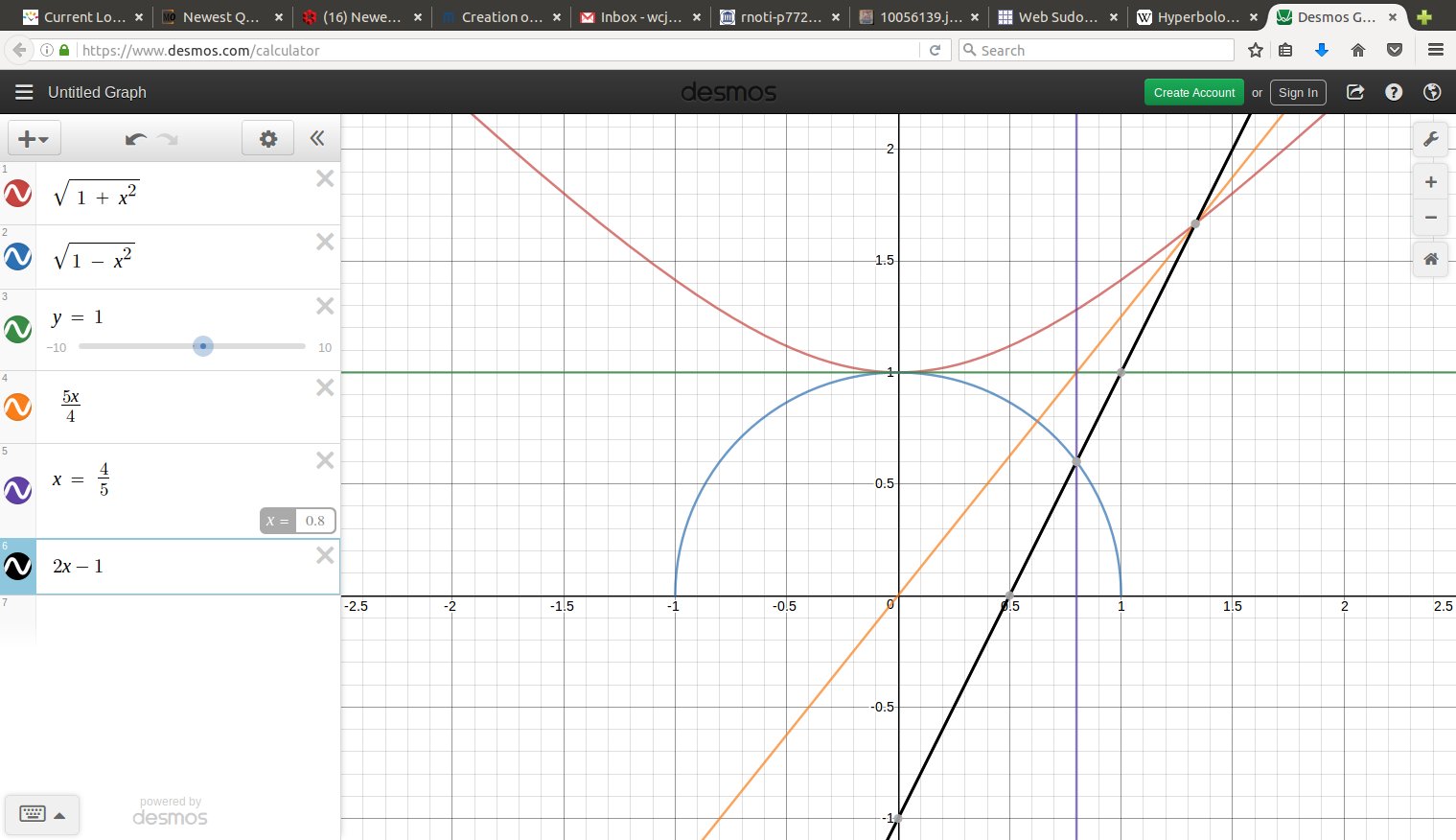1456x840 pixels.
Task: Edit the 2x−1 expression
Action: (x=78, y=566)
